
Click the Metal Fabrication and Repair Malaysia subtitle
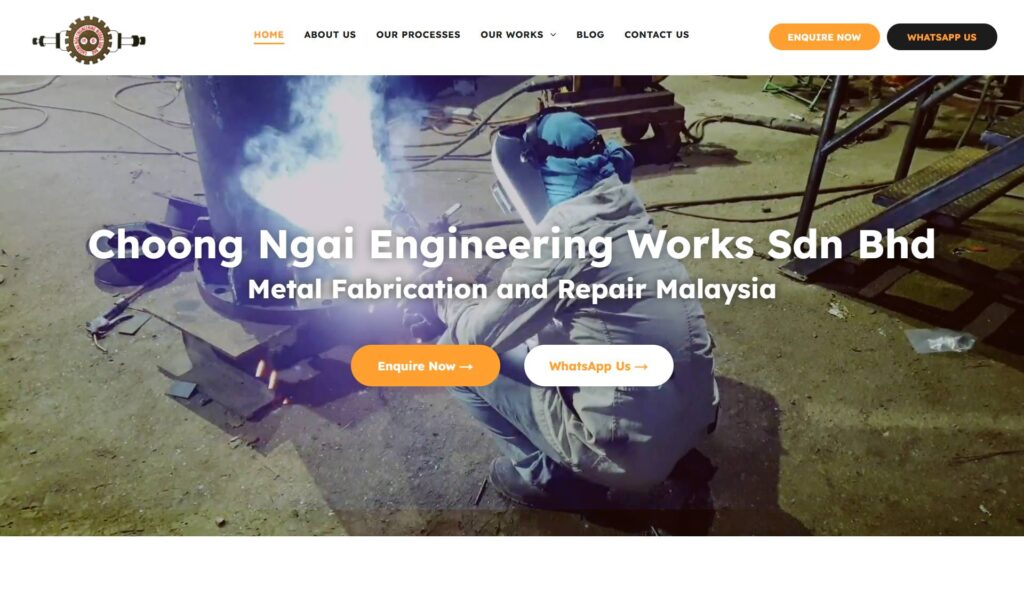click(511, 289)
